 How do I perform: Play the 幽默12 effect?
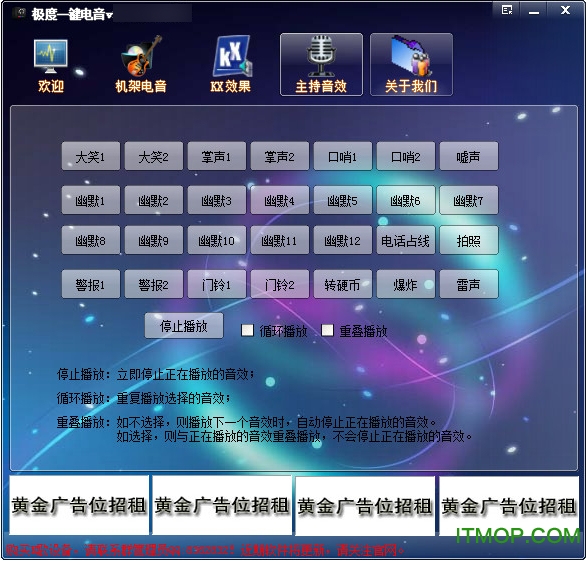(343, 240)
